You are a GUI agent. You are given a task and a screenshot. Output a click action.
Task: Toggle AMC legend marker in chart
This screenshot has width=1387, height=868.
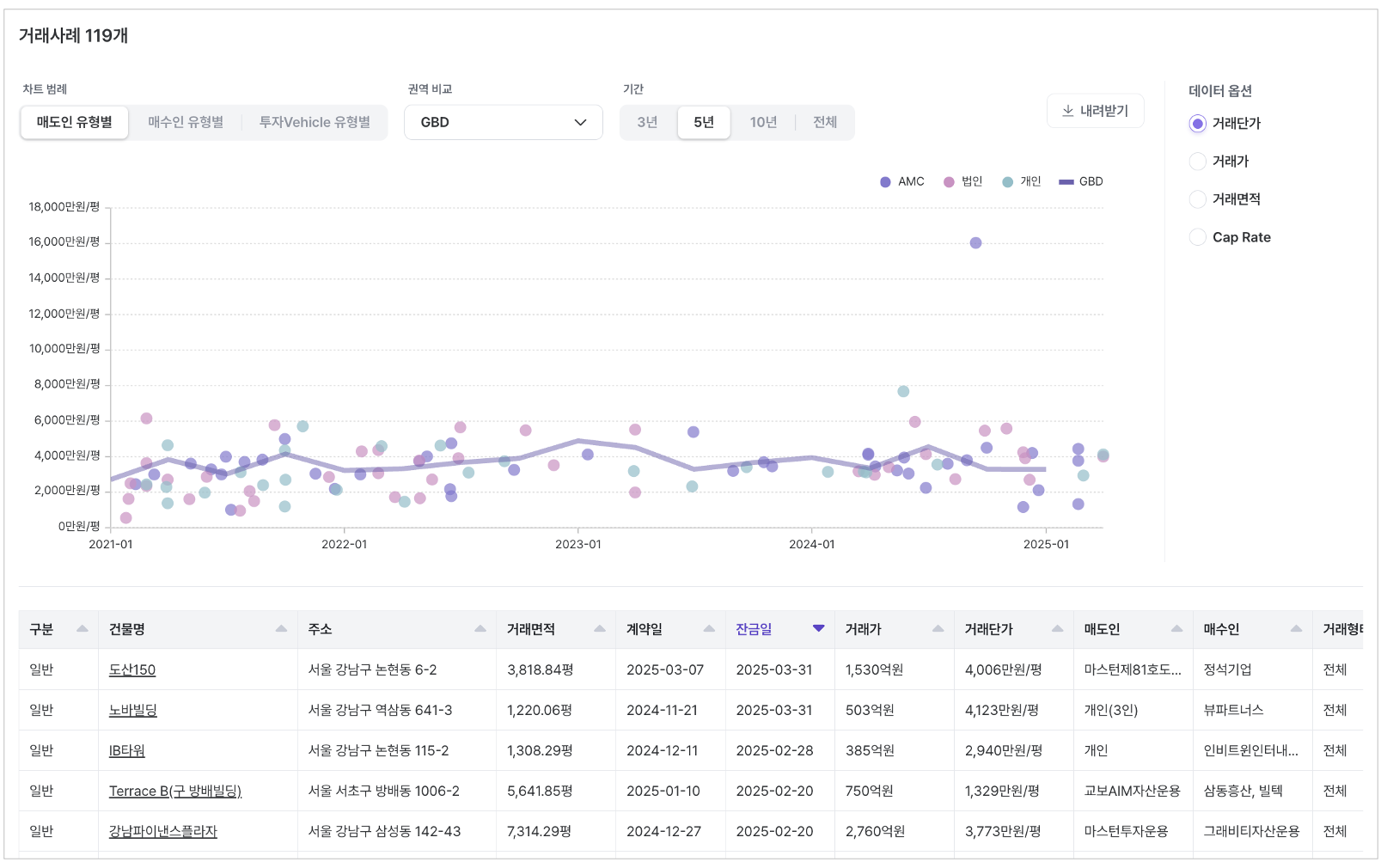pos(885,182)
